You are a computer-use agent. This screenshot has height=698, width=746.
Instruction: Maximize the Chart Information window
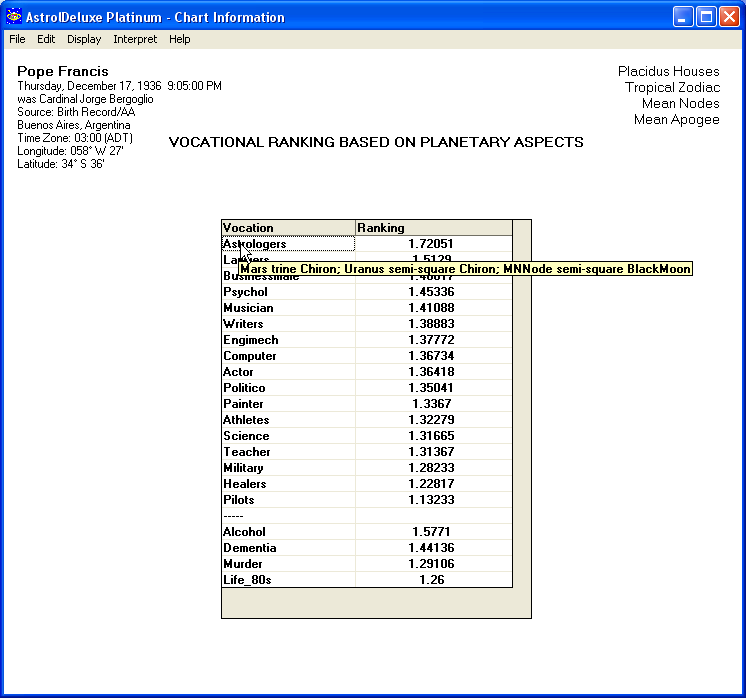coord(705,17)
